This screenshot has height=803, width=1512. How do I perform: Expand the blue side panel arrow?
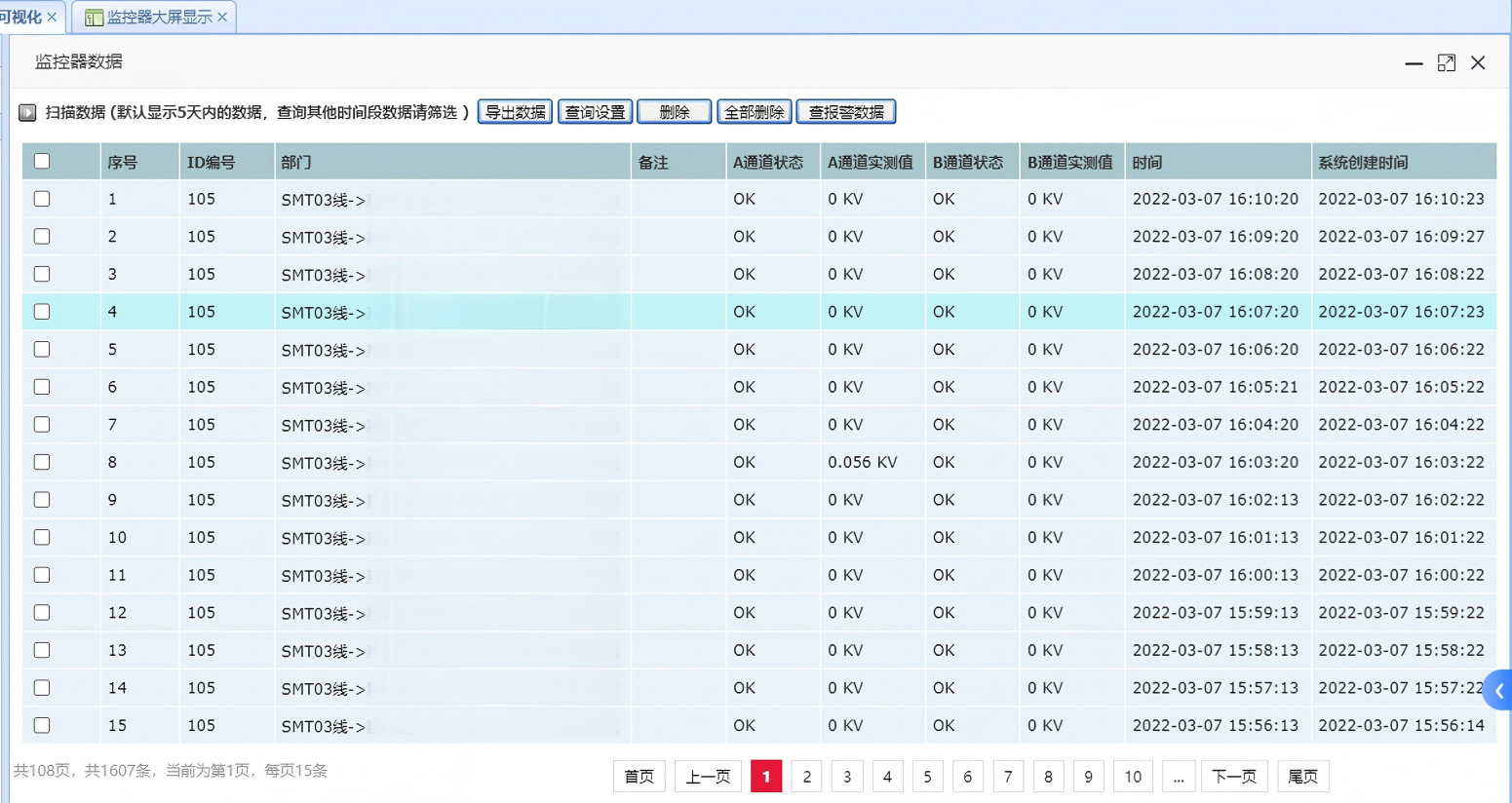pyautogui.click(x=1498, y=691)
